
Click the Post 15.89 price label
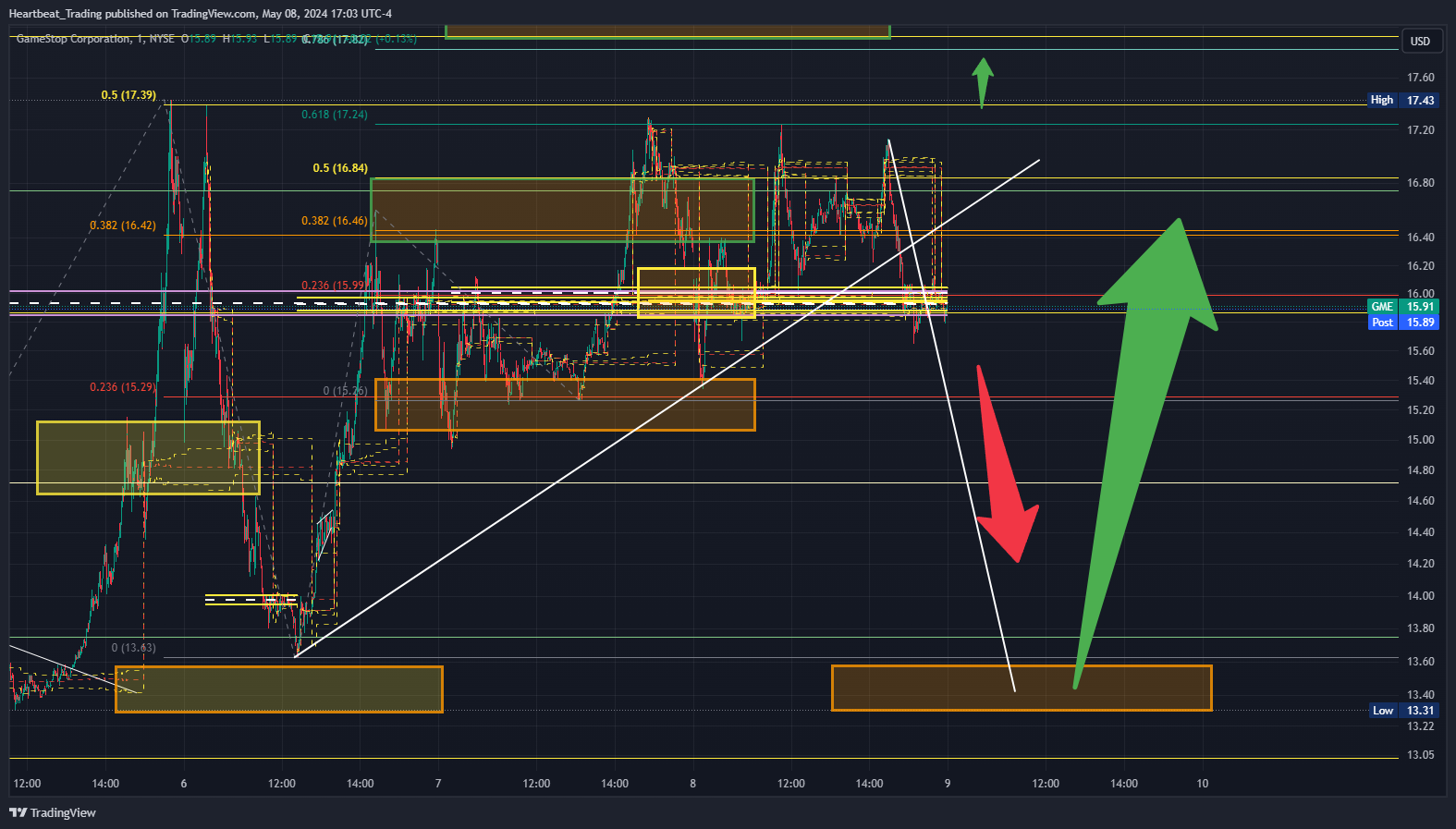click(1402, 323)
